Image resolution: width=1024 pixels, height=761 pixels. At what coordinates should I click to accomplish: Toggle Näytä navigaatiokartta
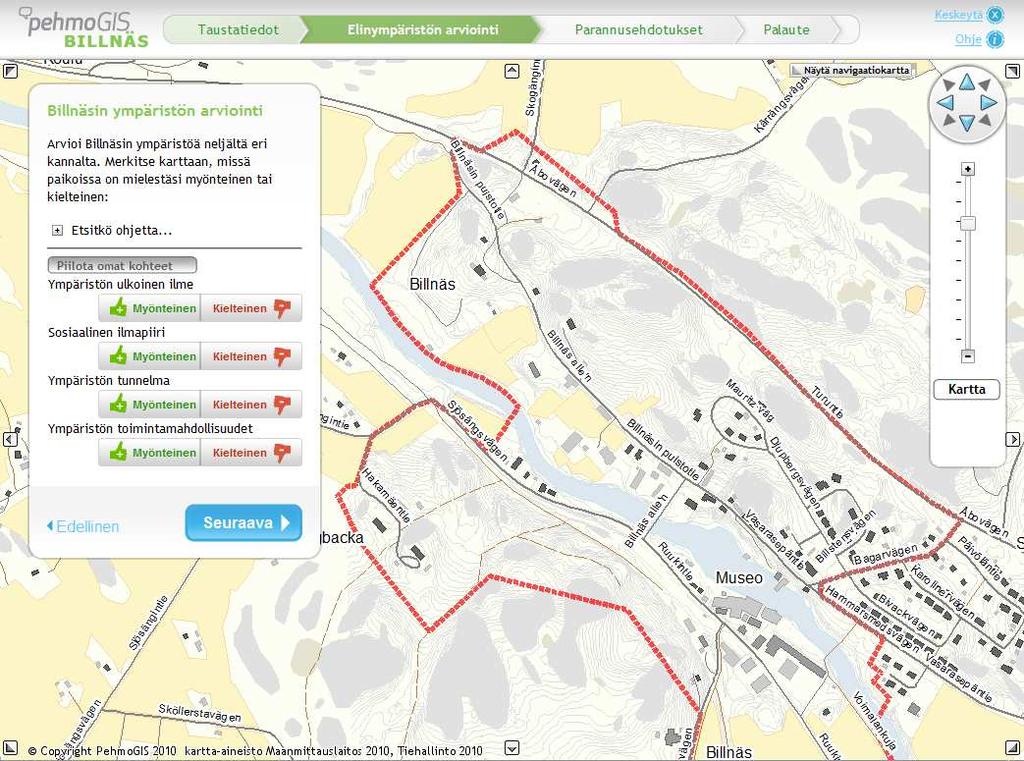point(852,70)
